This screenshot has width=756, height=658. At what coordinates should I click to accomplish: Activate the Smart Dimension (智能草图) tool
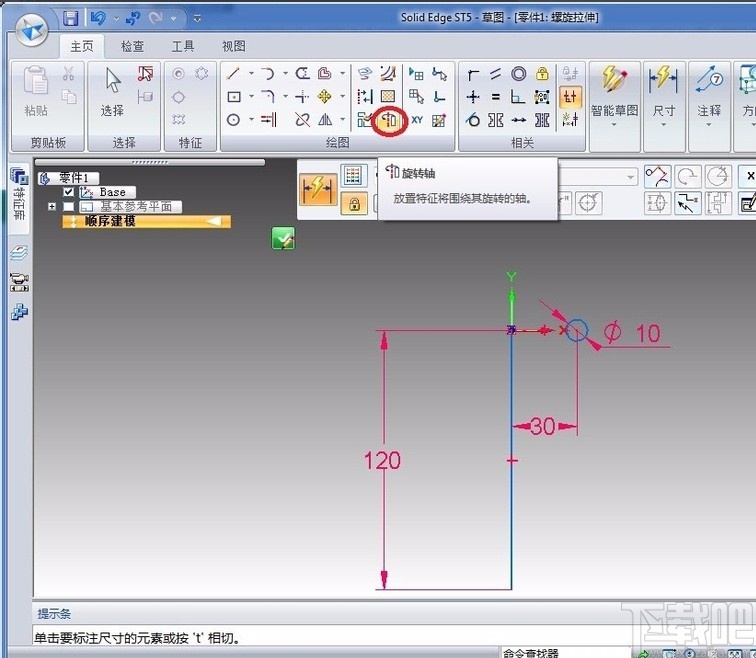(615, 88)
